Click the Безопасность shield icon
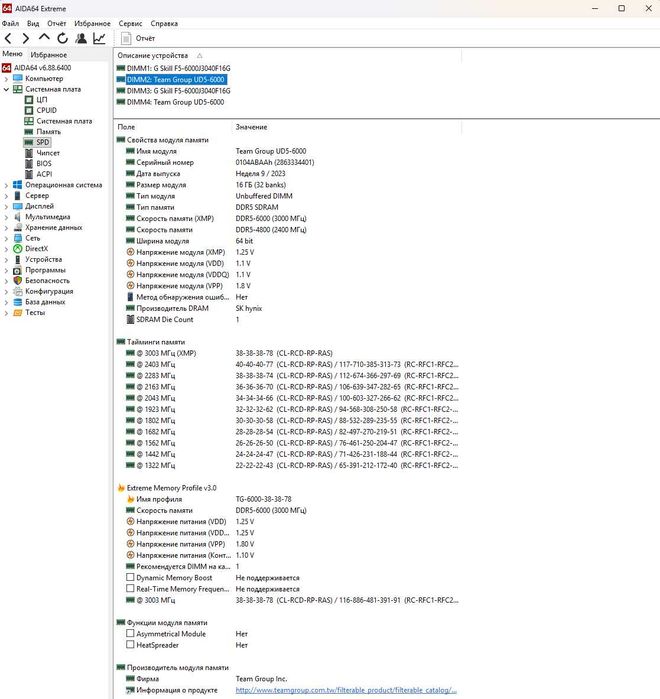 coord(18,280)
